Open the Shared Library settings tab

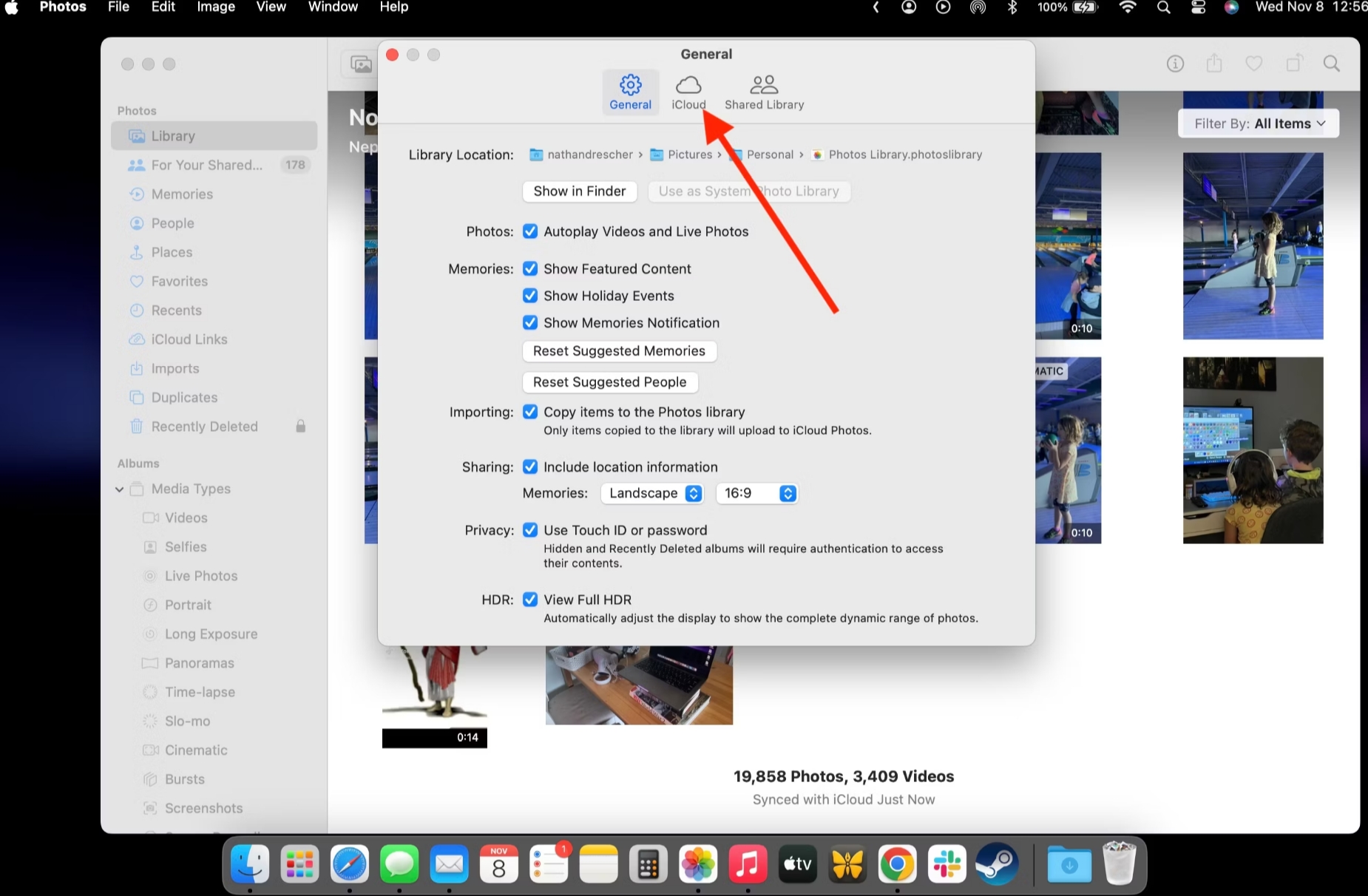(764, 92)
